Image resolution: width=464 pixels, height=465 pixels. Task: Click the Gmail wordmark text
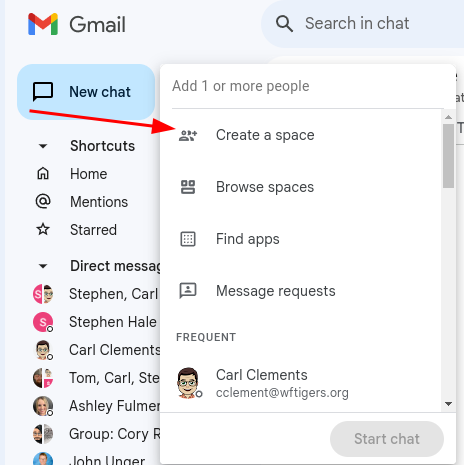tap(98, 24)
